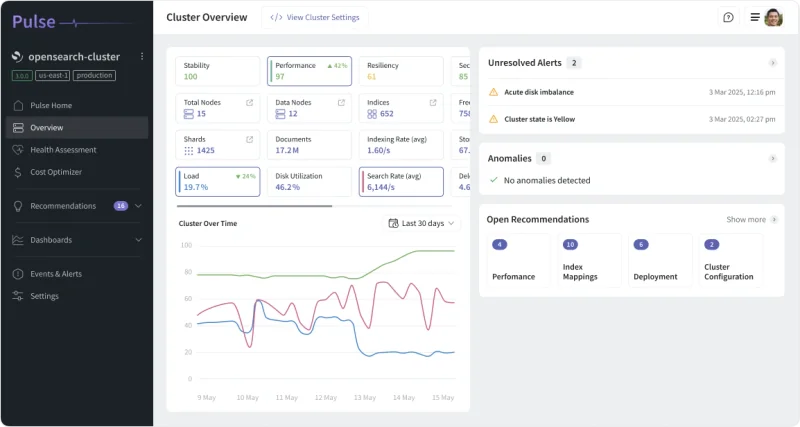Click the user profile avatar

pos(773,17)
